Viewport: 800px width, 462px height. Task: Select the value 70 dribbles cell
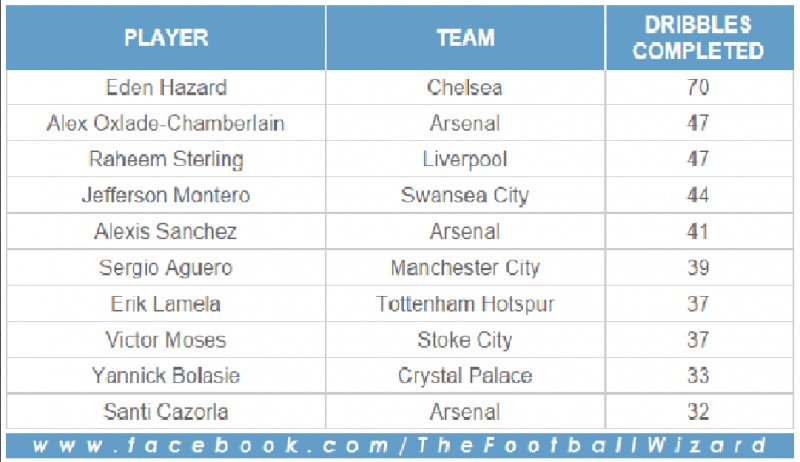[699, 88]
